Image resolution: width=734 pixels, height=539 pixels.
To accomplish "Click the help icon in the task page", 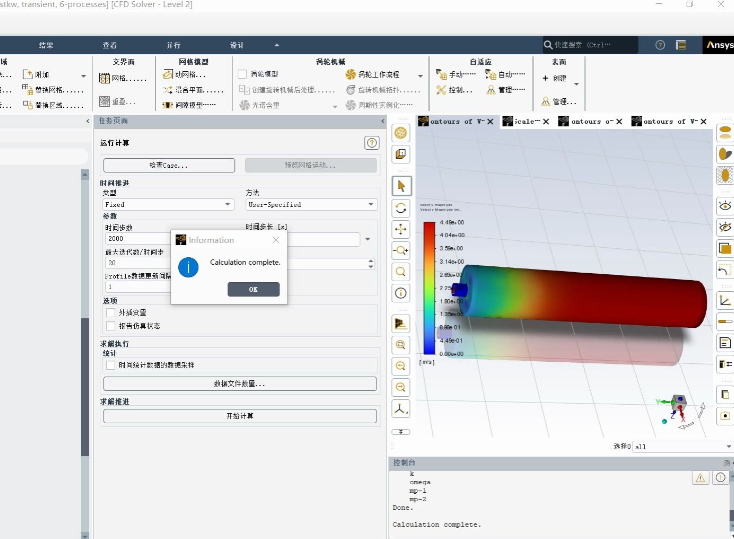I will [x=372, y=143].
